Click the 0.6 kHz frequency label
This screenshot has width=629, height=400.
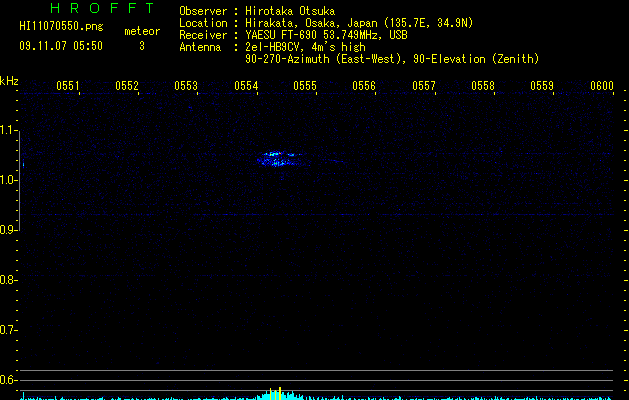point(8,380)
